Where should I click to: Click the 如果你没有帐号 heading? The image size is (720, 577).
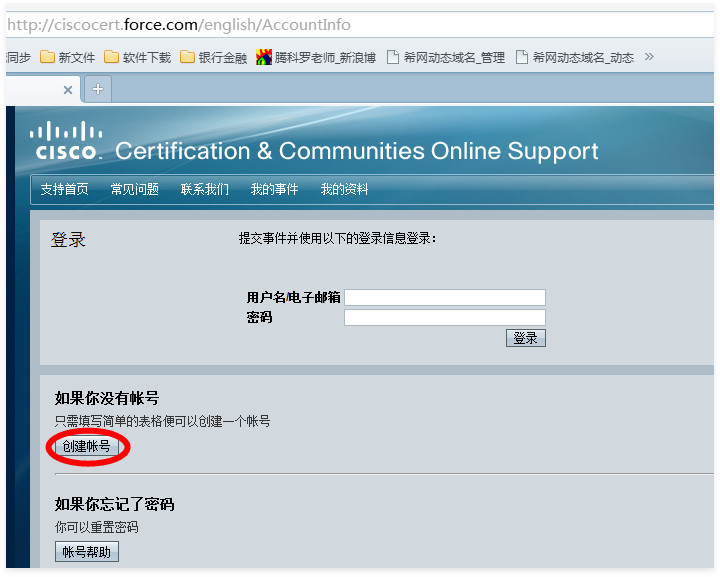107,398
